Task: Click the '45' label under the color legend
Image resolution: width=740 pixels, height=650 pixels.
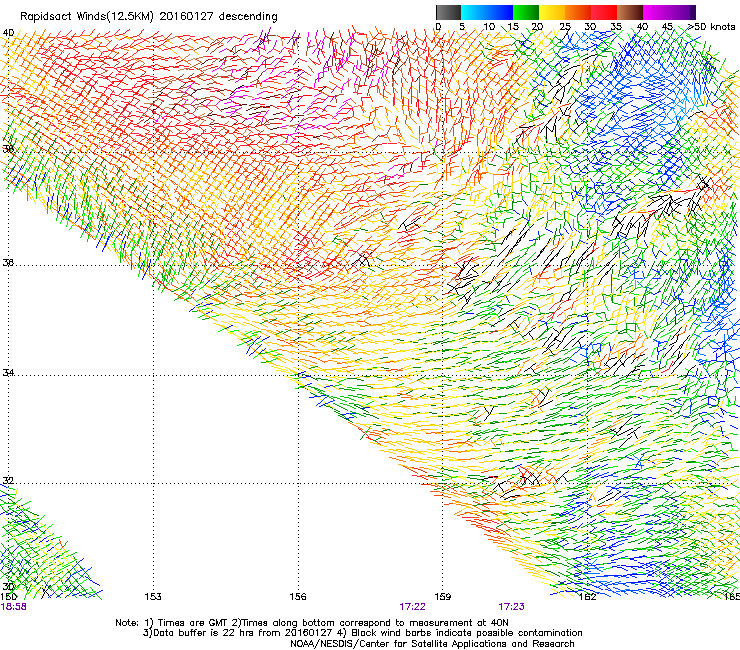Action: coord(667,27)
